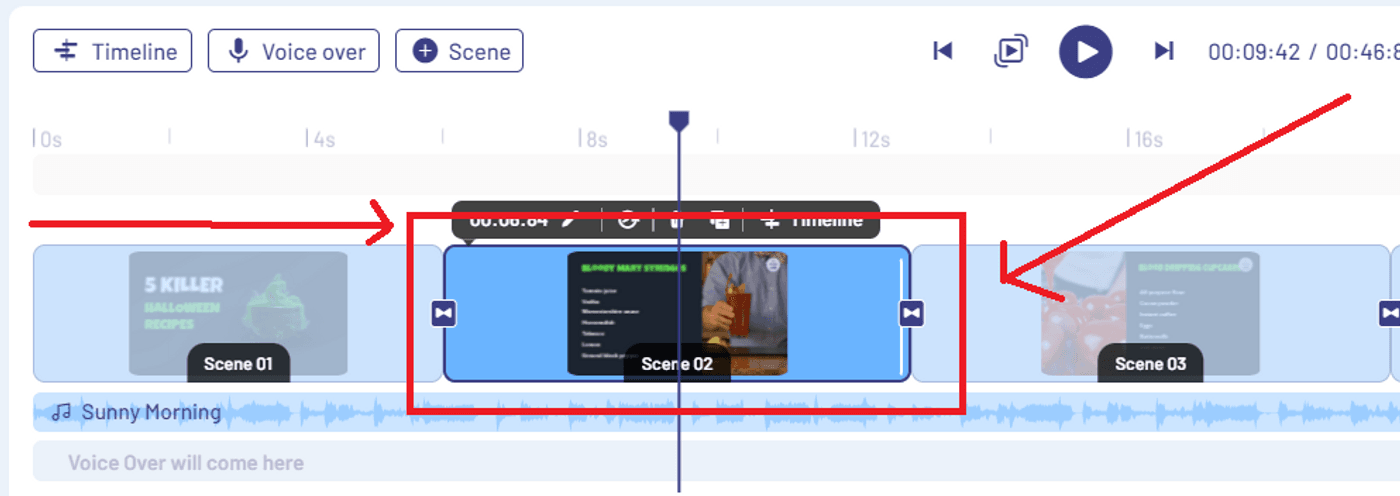Edit scene duration with pencil icon
The image size is (1400, 496).
pyautogui.click(x=570, y=220)
